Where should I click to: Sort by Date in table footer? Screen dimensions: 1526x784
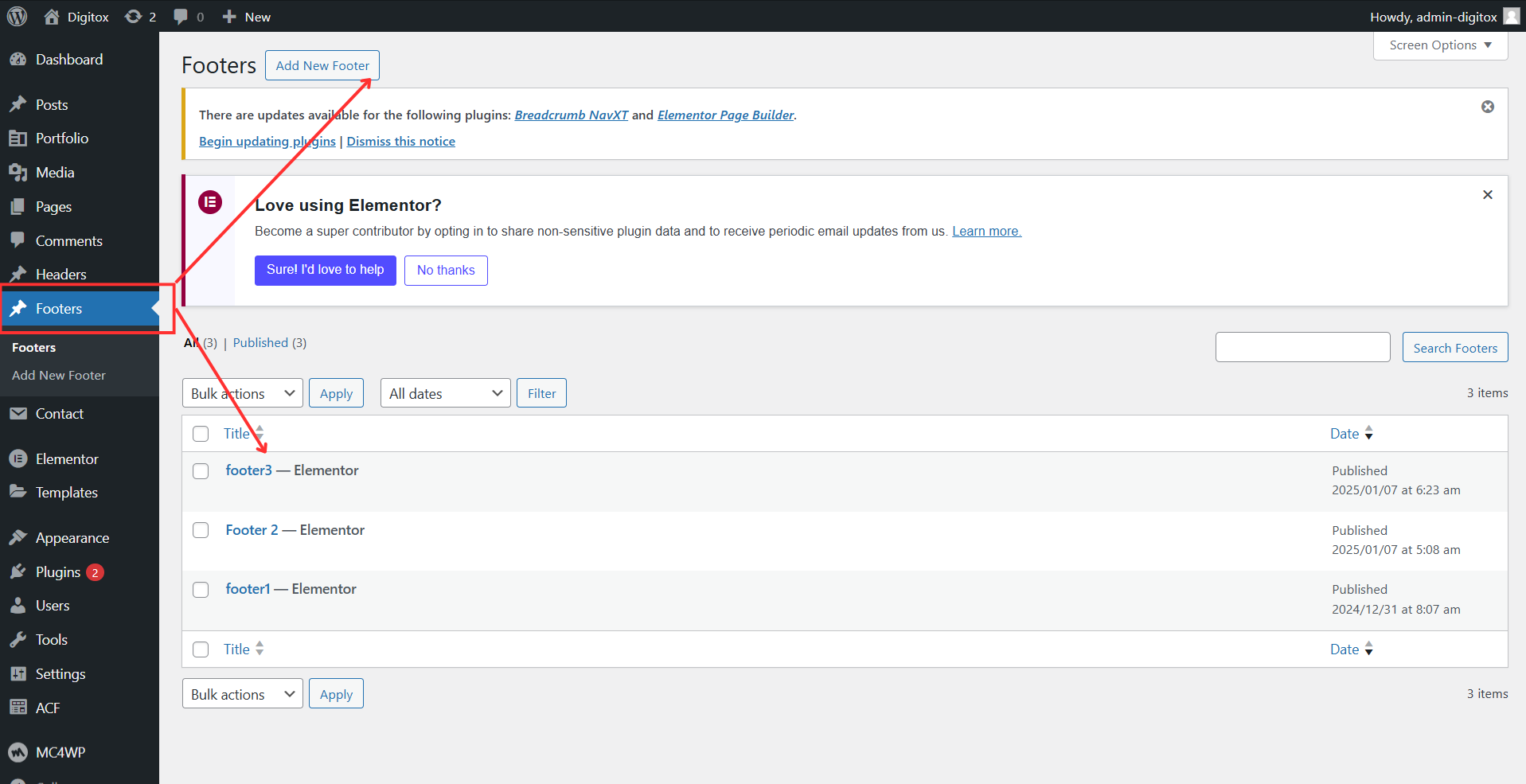(1351, 649)
